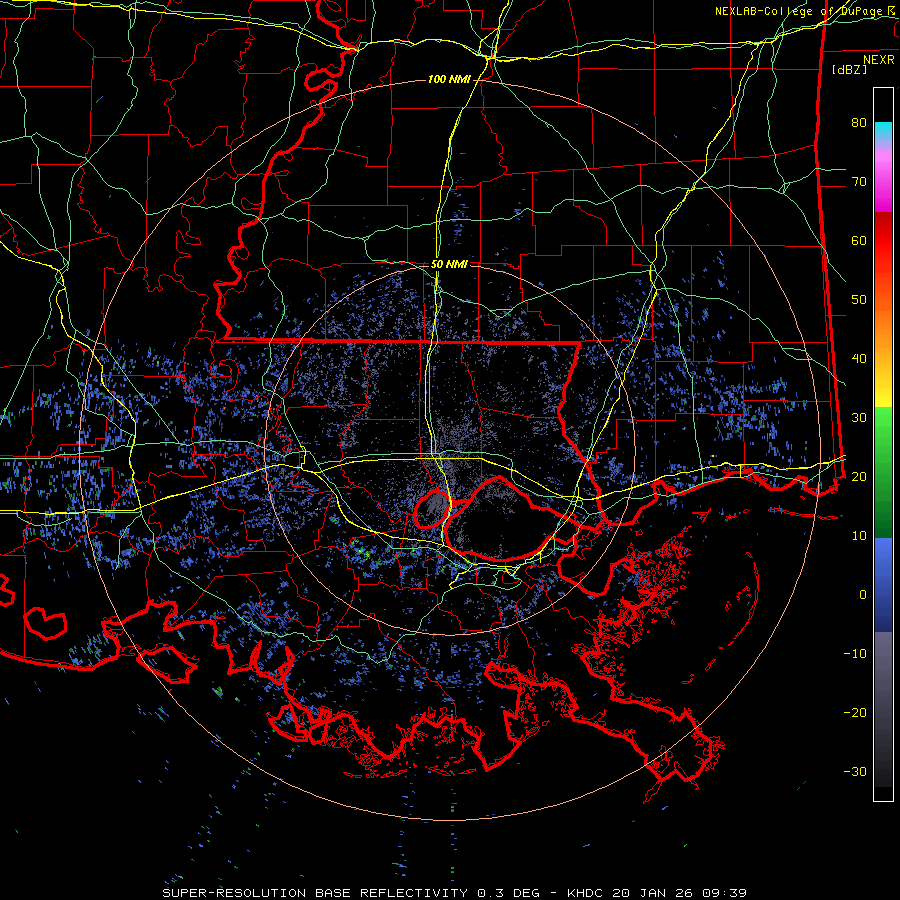Pick the green segment of the color bar
Screen dimensions: 900x900
point(883,472)
